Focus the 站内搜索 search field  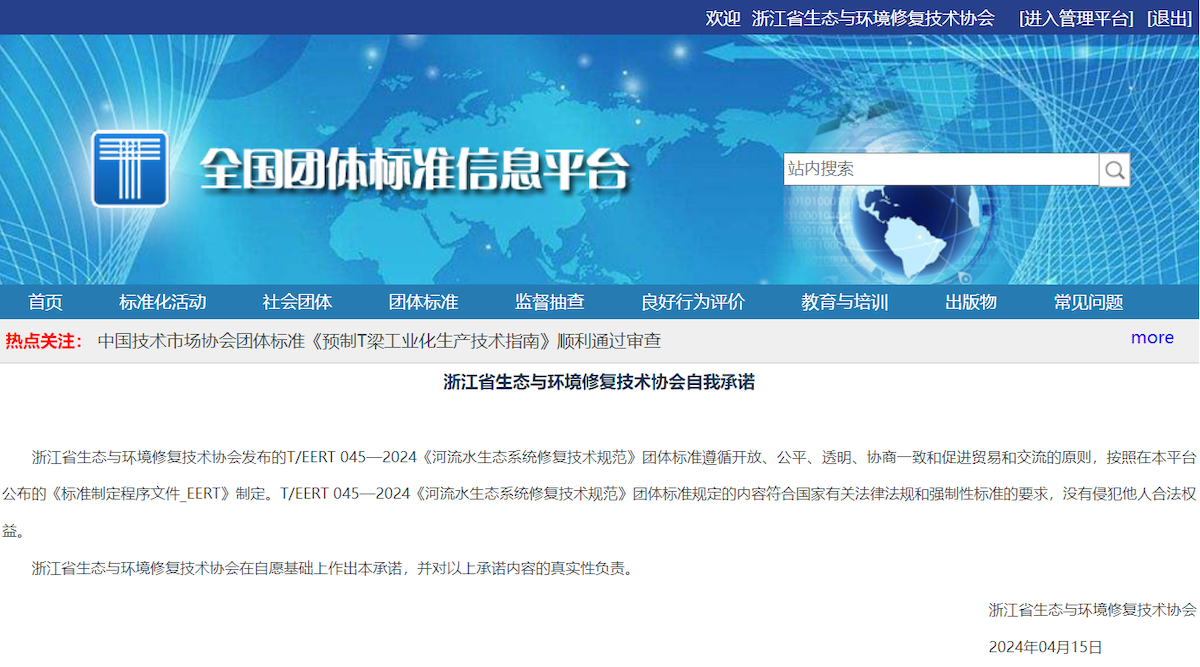[941, 169]
